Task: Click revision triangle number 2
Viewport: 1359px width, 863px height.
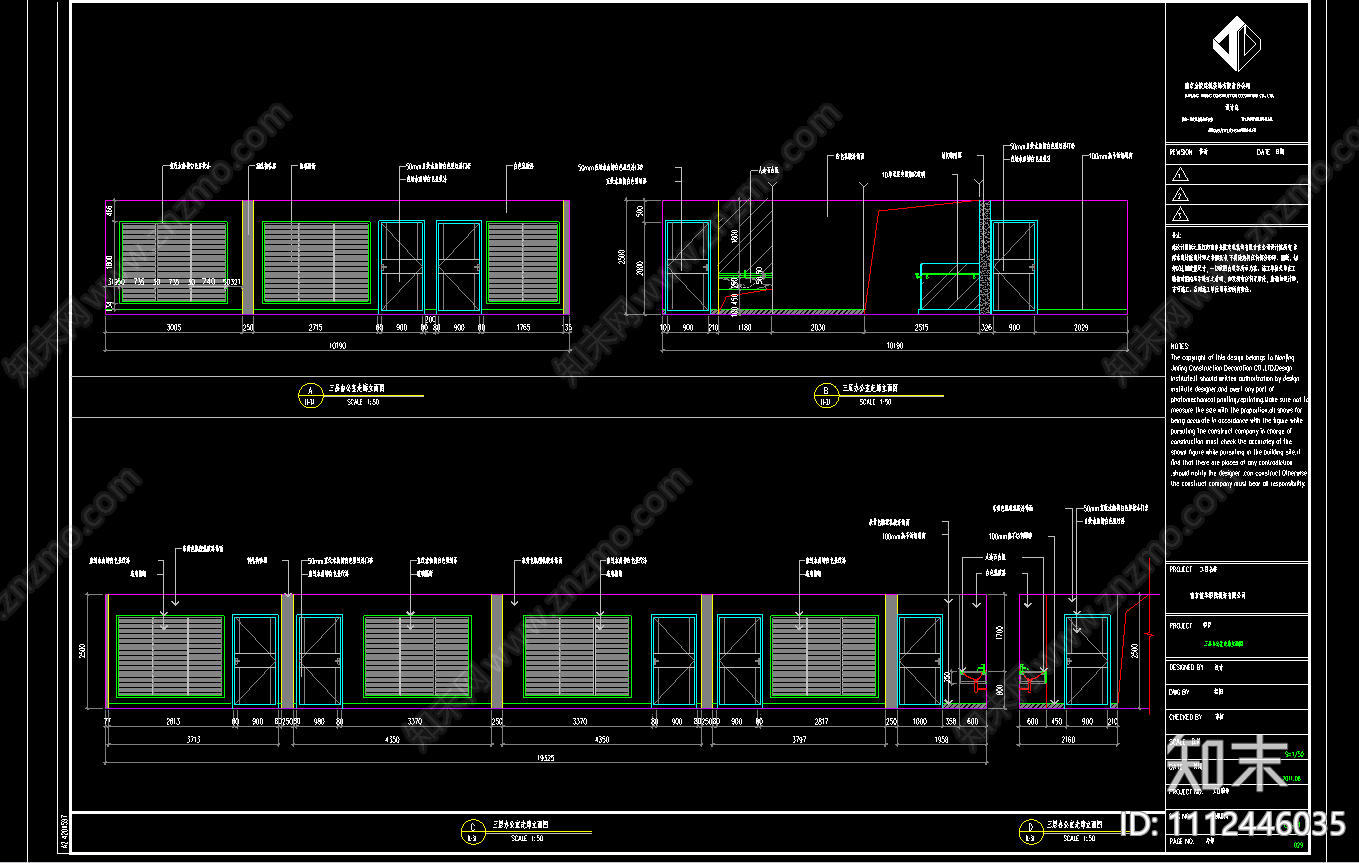Action: 1179,194
